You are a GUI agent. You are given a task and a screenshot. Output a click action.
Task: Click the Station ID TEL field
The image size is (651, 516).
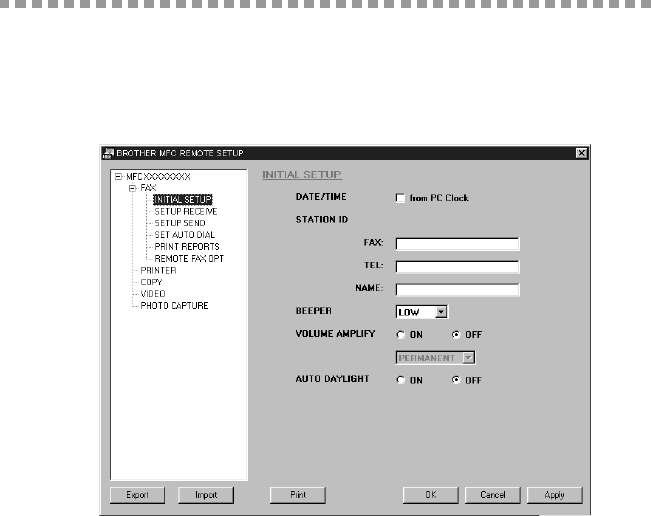tap(457, 267)
